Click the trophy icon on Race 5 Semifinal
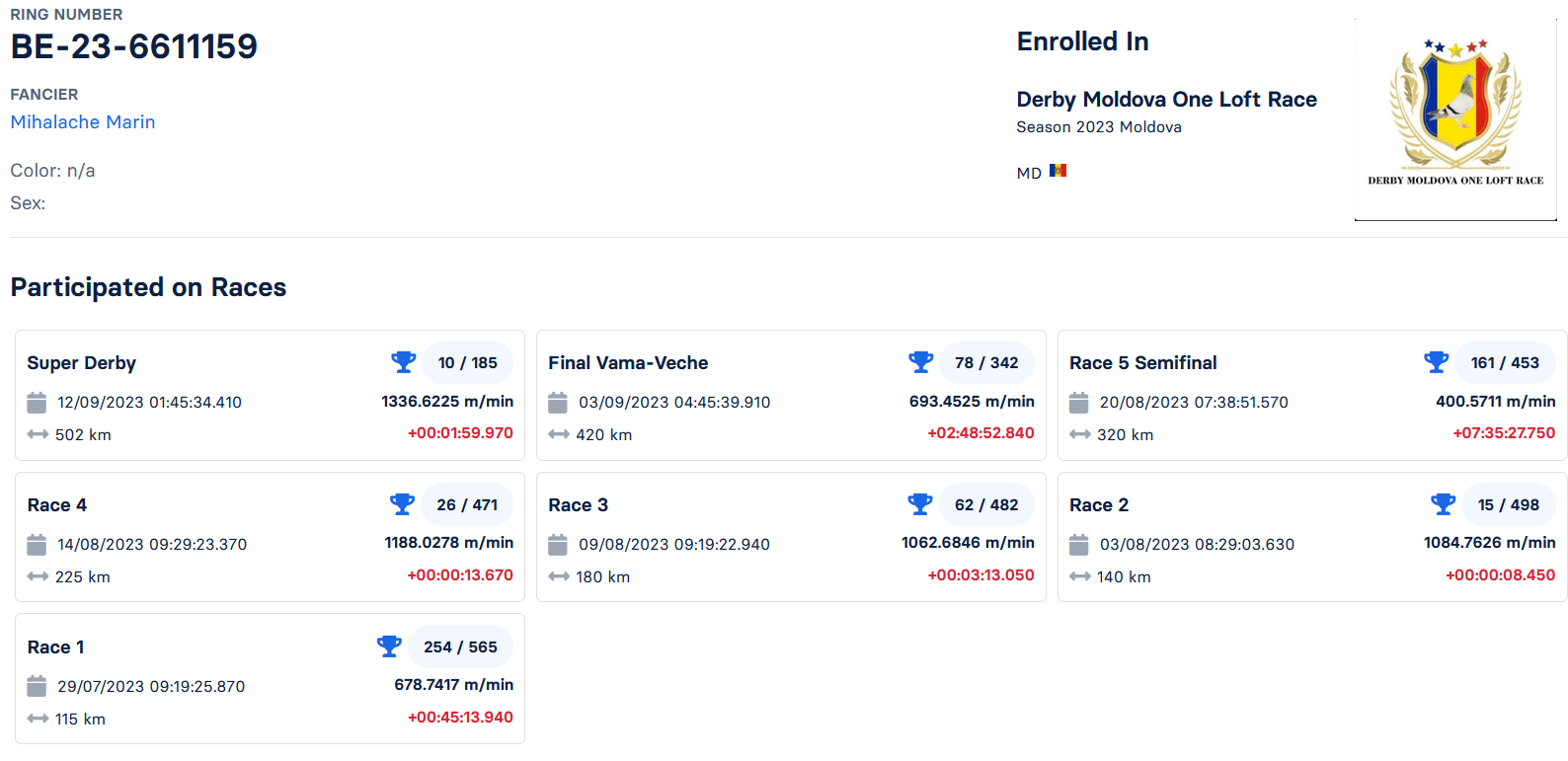The width and height of the screenshot is (1568, 761). 1436,362
